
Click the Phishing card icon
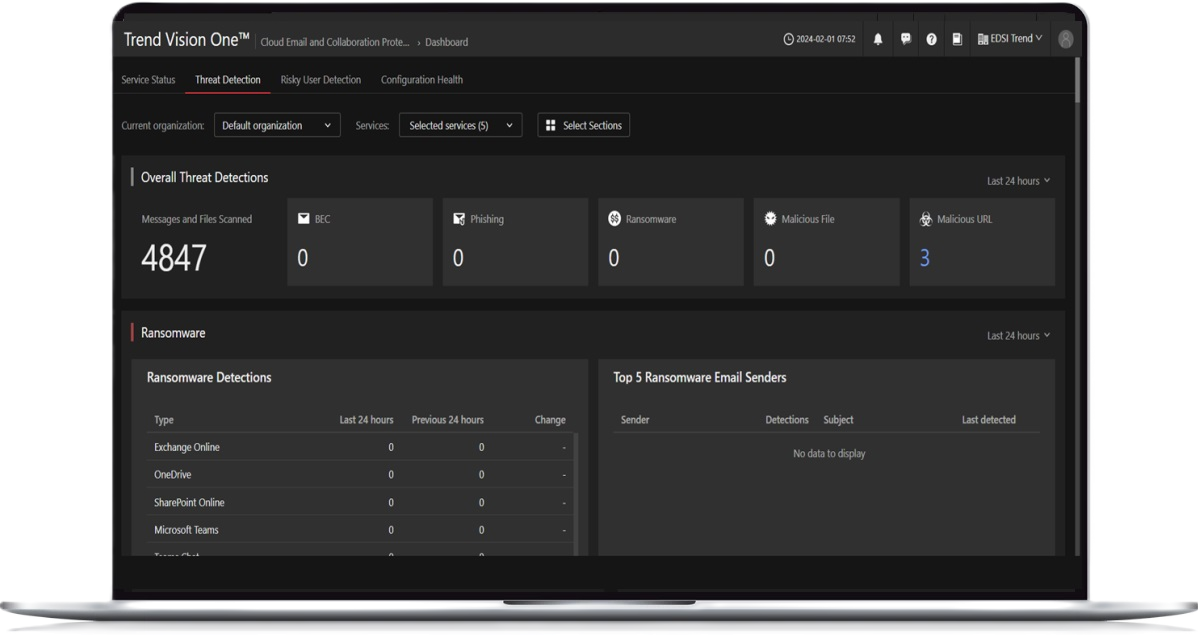point(459,218)
